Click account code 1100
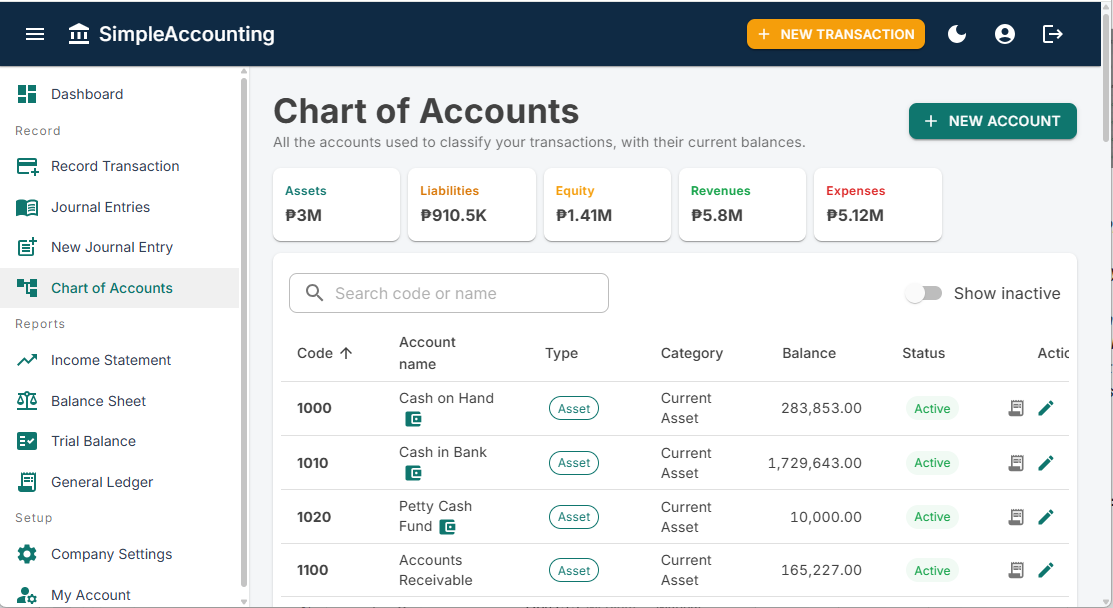This screenshot has width=1113, height=608. click(312, 570)
